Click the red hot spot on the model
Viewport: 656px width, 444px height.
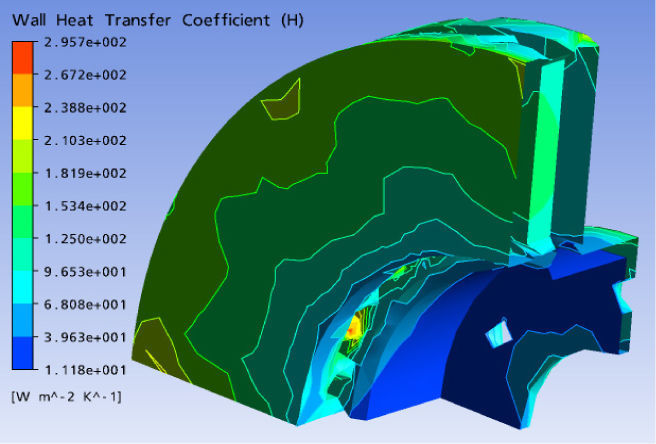point(352,327)
